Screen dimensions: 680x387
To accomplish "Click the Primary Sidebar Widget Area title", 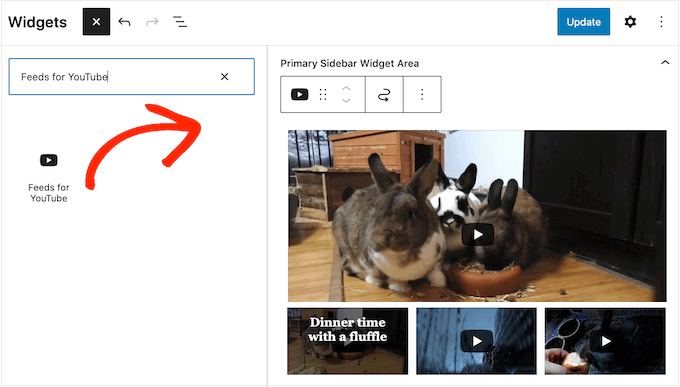I will click(350, 63).
